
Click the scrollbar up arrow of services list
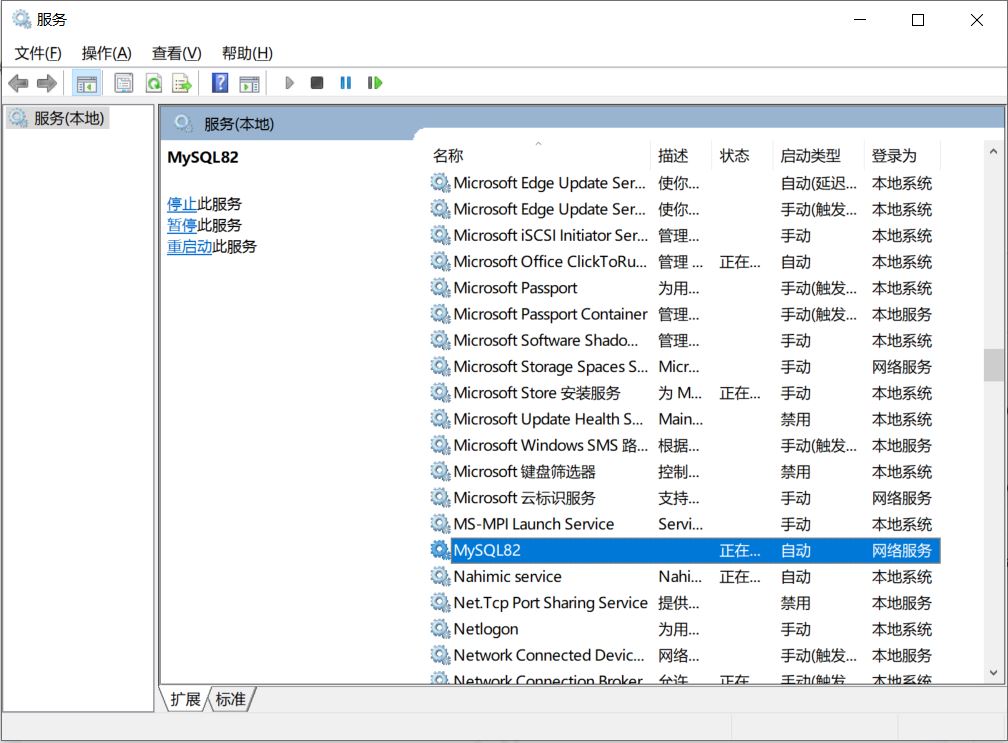point(993,152)
